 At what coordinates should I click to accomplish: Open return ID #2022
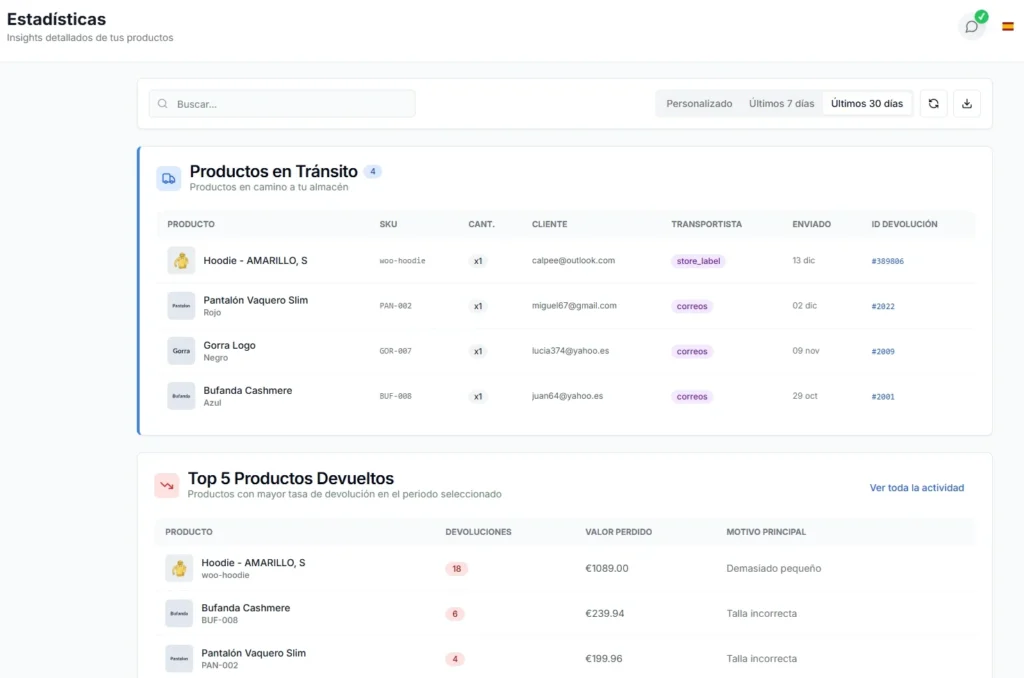[882, 306]
